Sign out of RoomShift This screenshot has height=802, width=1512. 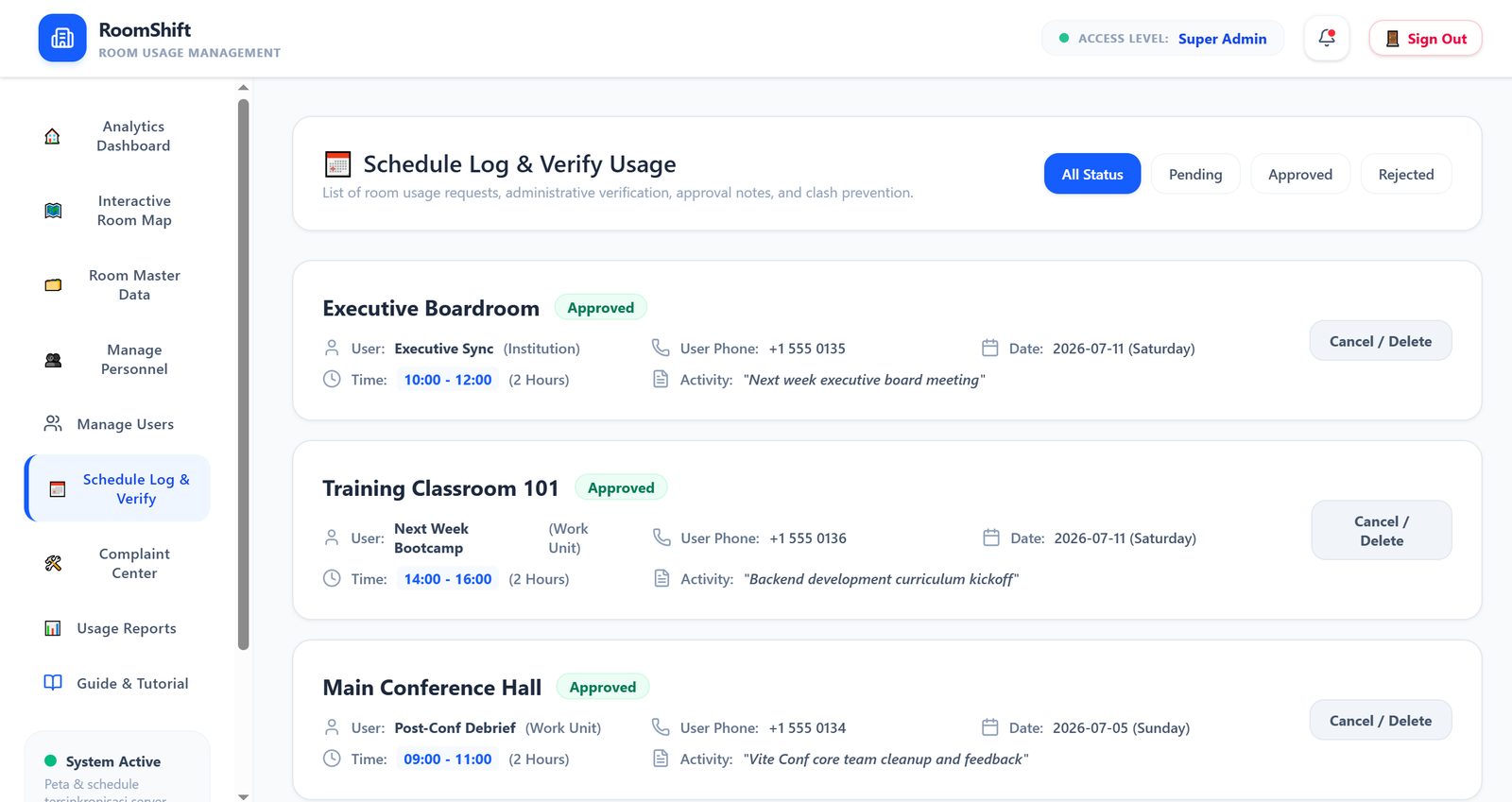click(x=1425, y=39)
